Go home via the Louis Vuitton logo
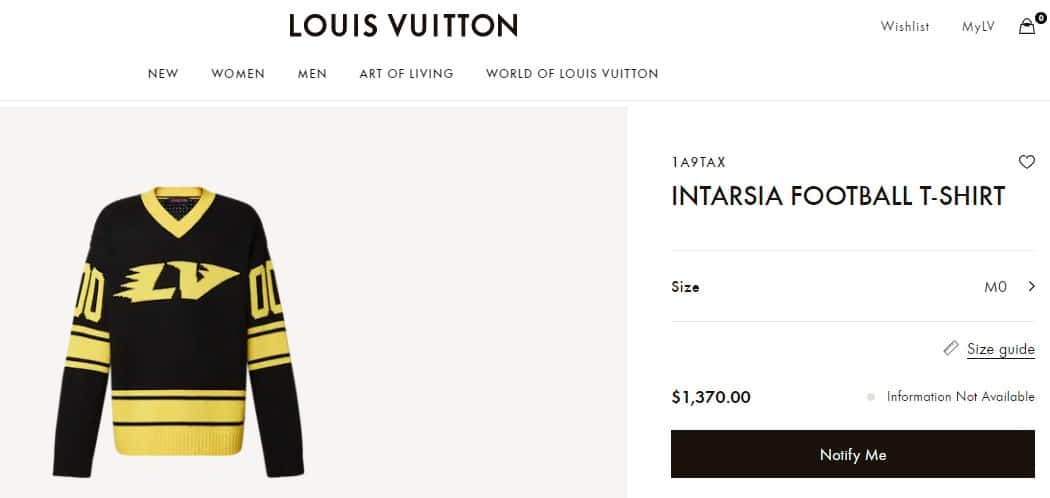The image size is (1050, 498). [x=403, y=26]
